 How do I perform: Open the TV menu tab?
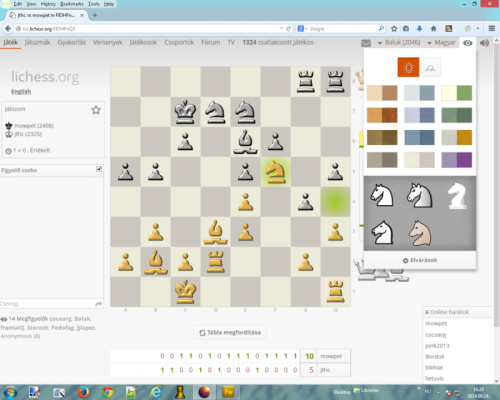point(231,42)
